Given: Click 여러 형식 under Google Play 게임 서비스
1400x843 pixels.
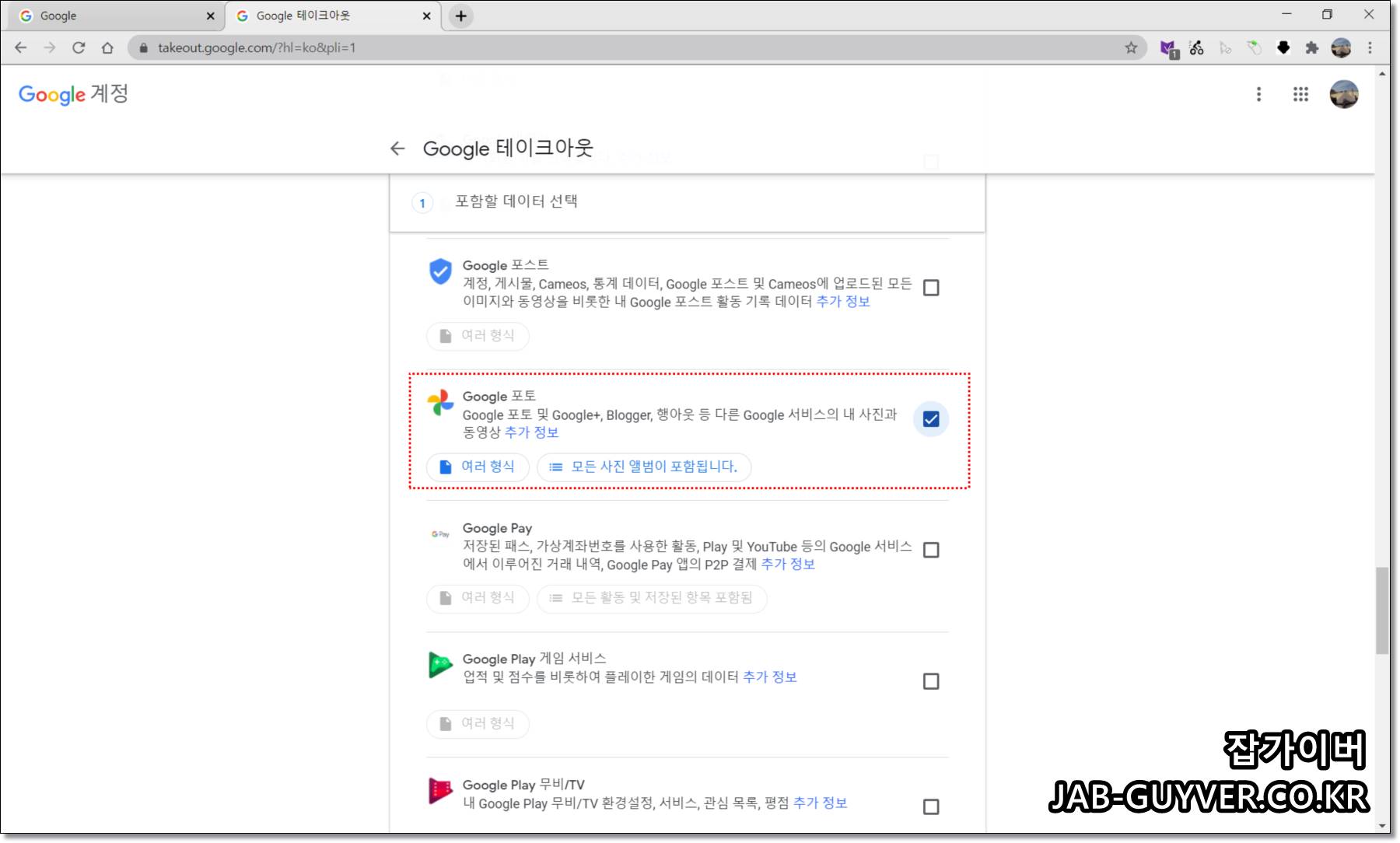Looking at the screenshot, I should click(478, 723).
